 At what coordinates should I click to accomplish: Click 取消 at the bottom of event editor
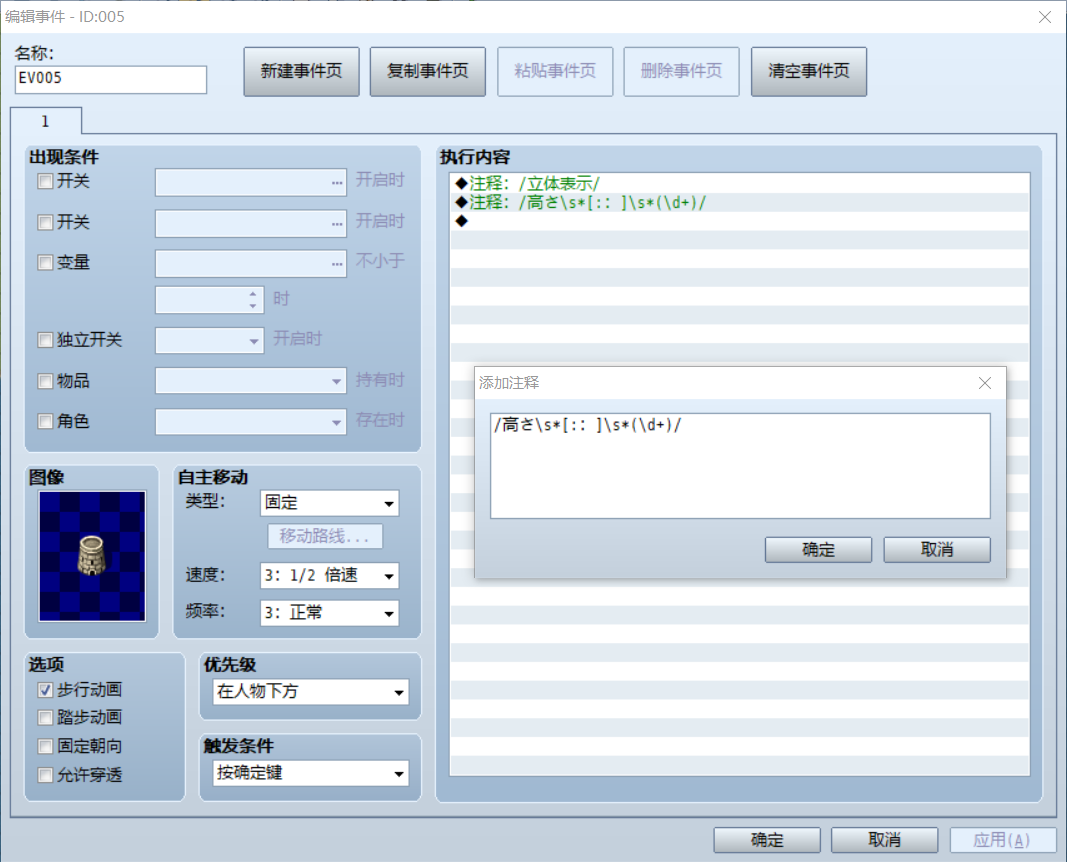tap(884, 840)
